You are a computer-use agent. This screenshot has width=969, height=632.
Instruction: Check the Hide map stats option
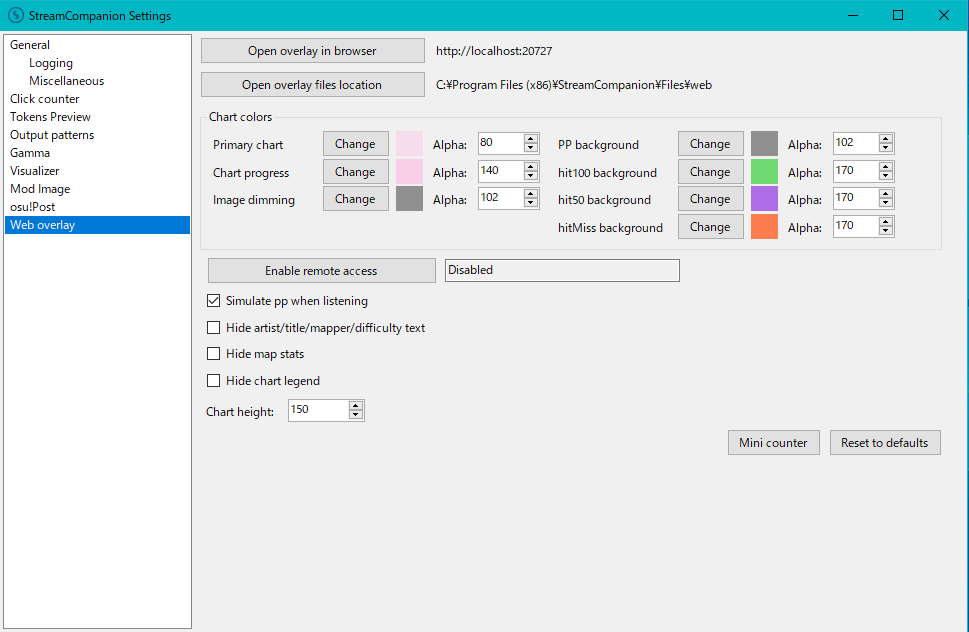click(x=213, y=353)
